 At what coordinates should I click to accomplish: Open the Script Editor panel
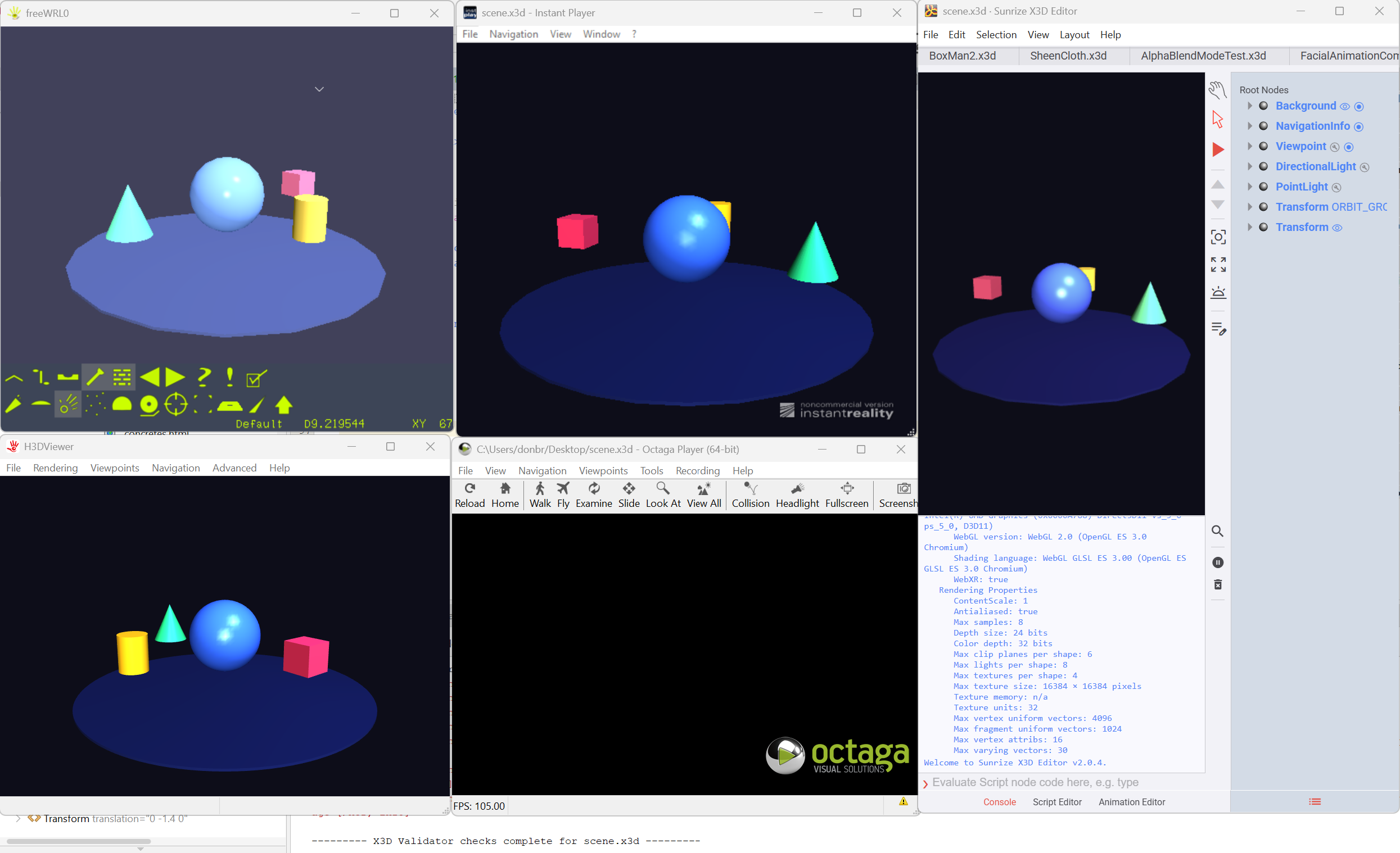1056,801
